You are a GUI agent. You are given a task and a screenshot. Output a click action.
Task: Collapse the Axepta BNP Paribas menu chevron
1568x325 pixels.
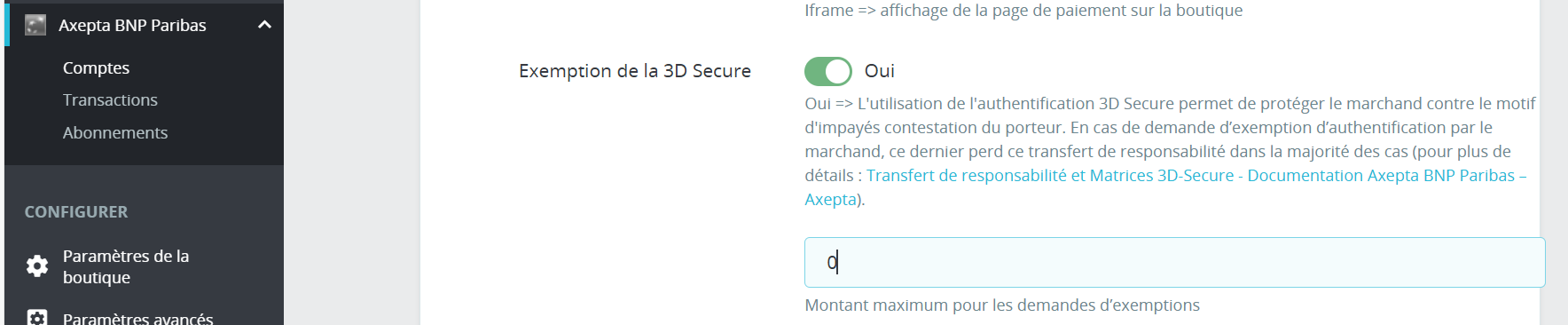(x=264, y=25)
